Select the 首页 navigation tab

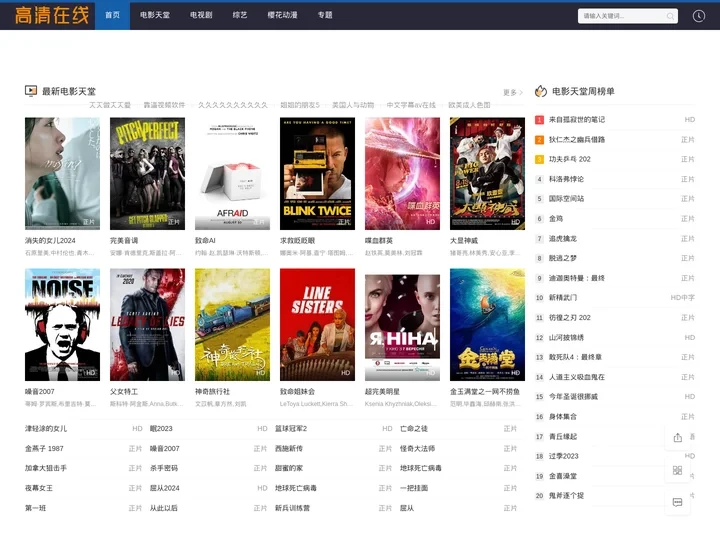click(112, 15)
